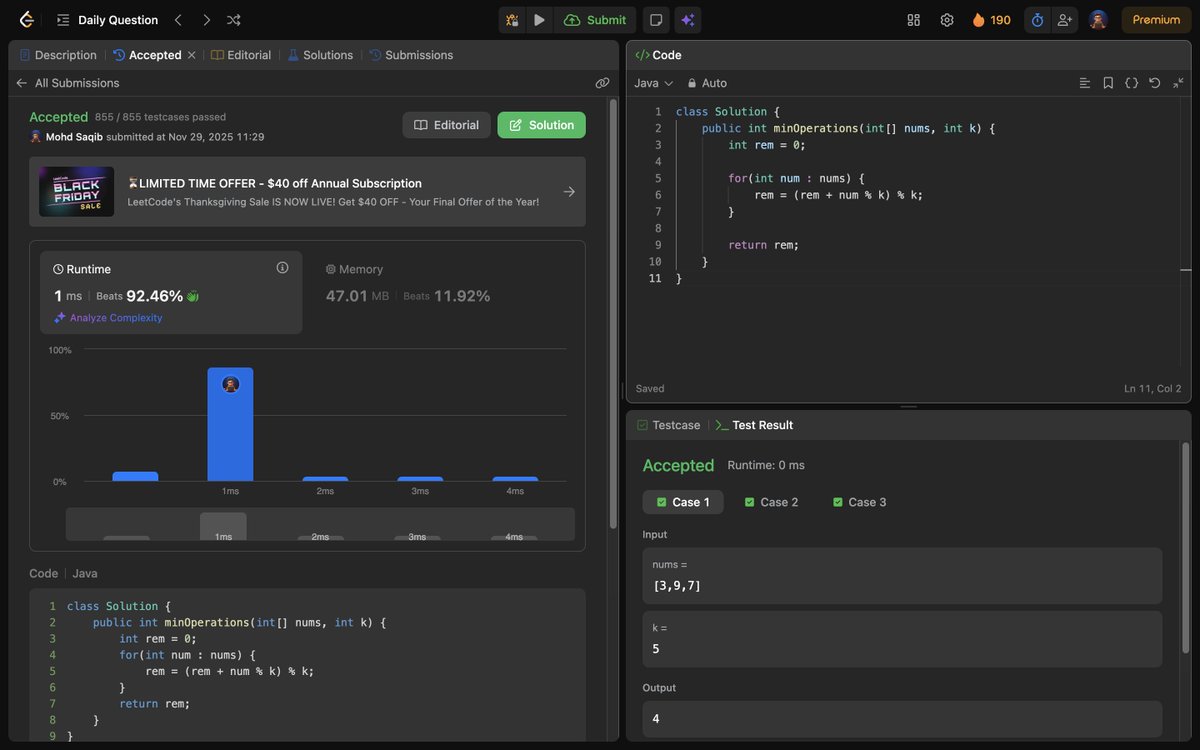Click Analyze Complexity

click(108, 318)
